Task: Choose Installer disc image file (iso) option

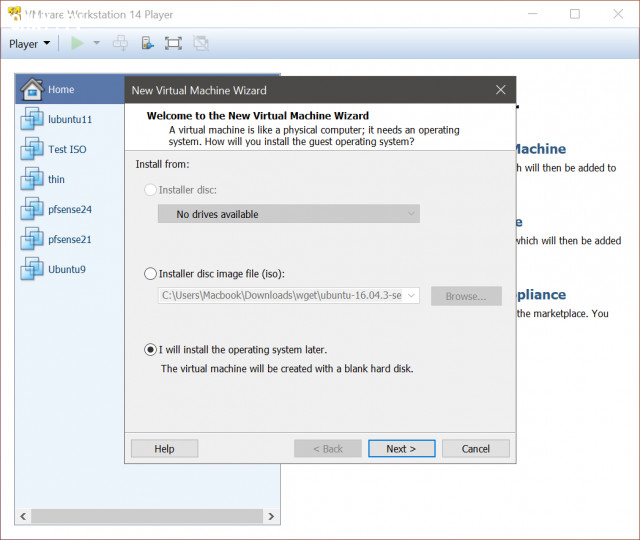Action: click(x=150, y=273)
